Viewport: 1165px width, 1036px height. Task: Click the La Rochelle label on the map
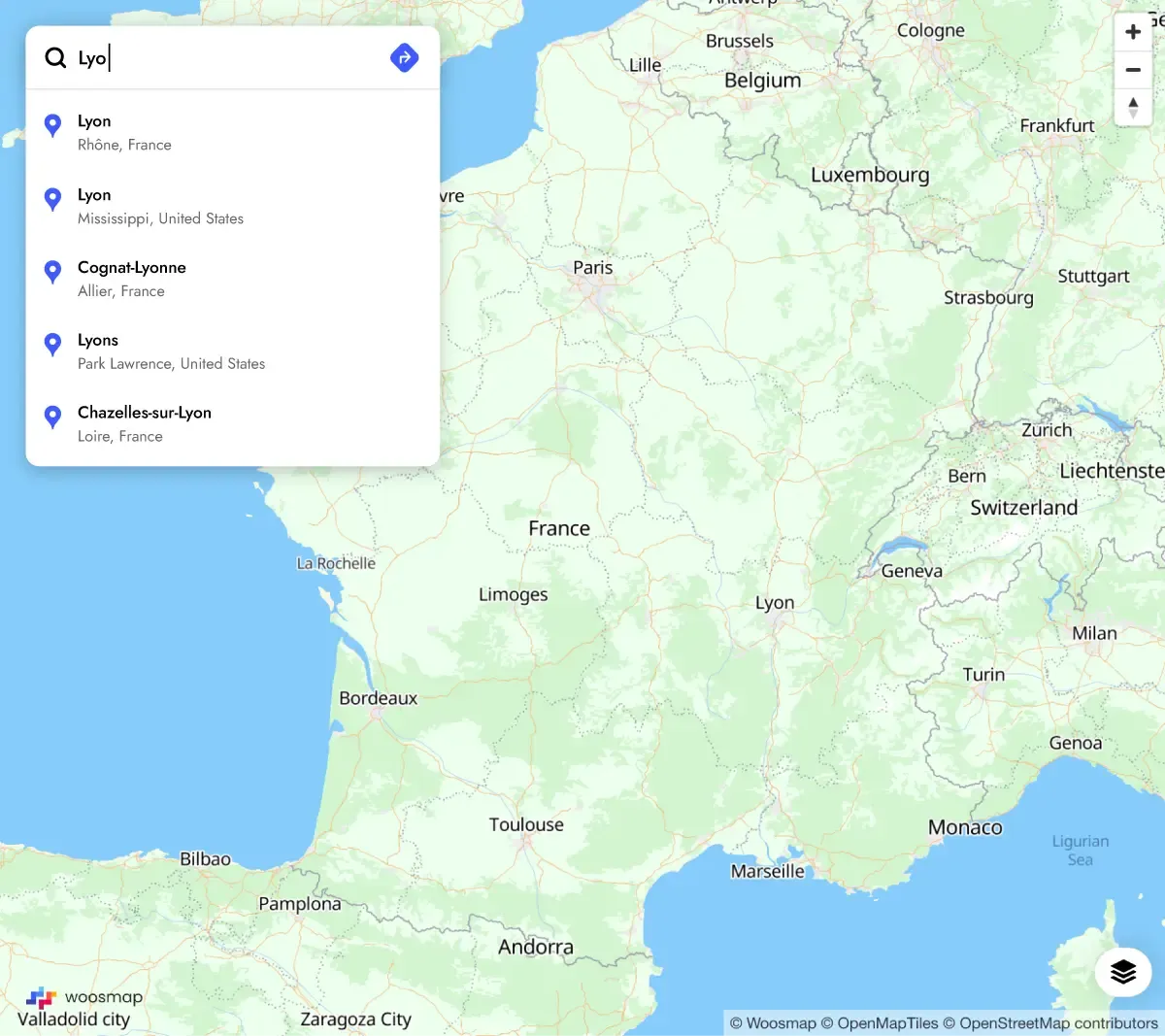pos(336,563)
